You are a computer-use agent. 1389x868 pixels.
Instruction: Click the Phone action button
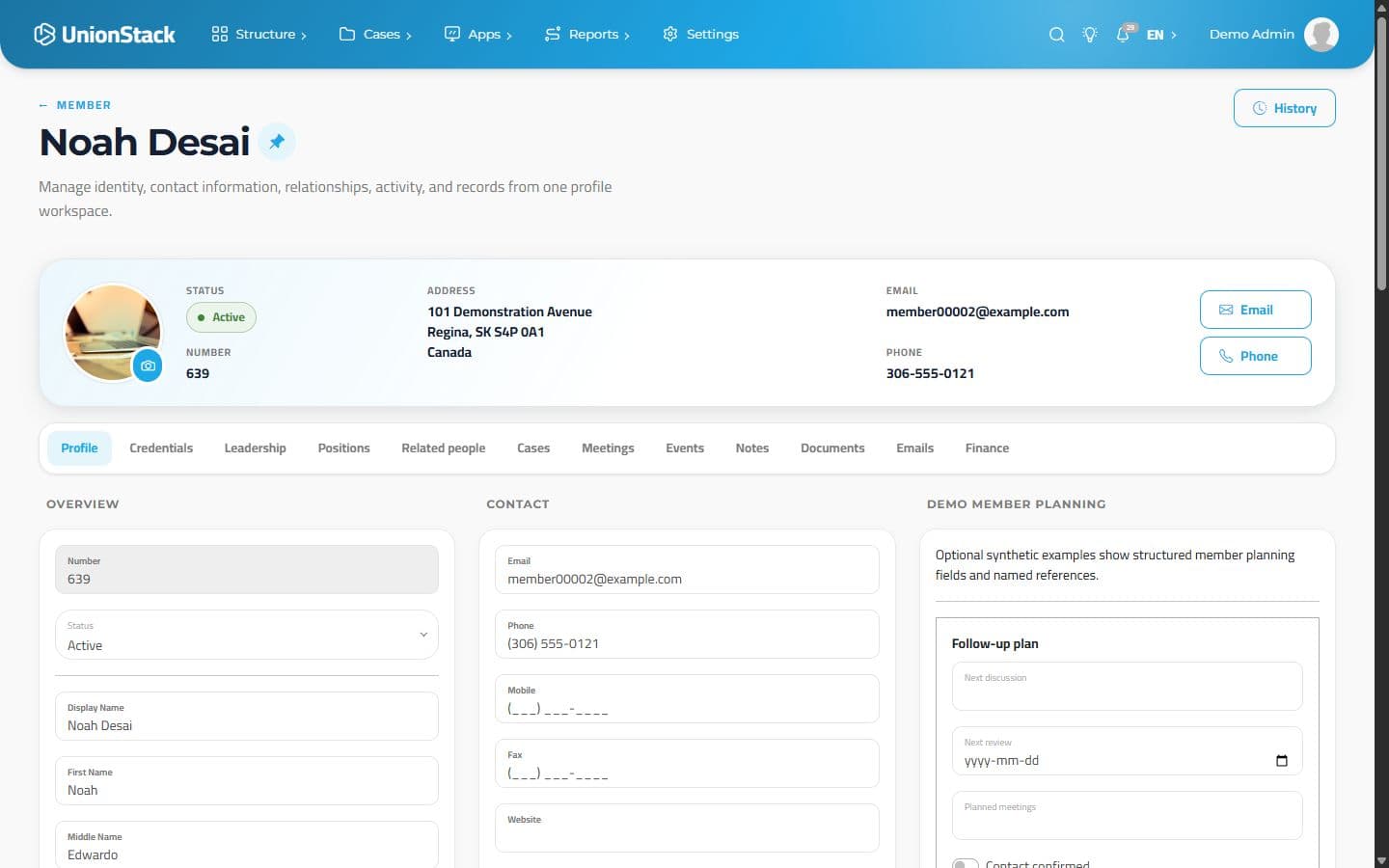click(x=1256, y=356)
